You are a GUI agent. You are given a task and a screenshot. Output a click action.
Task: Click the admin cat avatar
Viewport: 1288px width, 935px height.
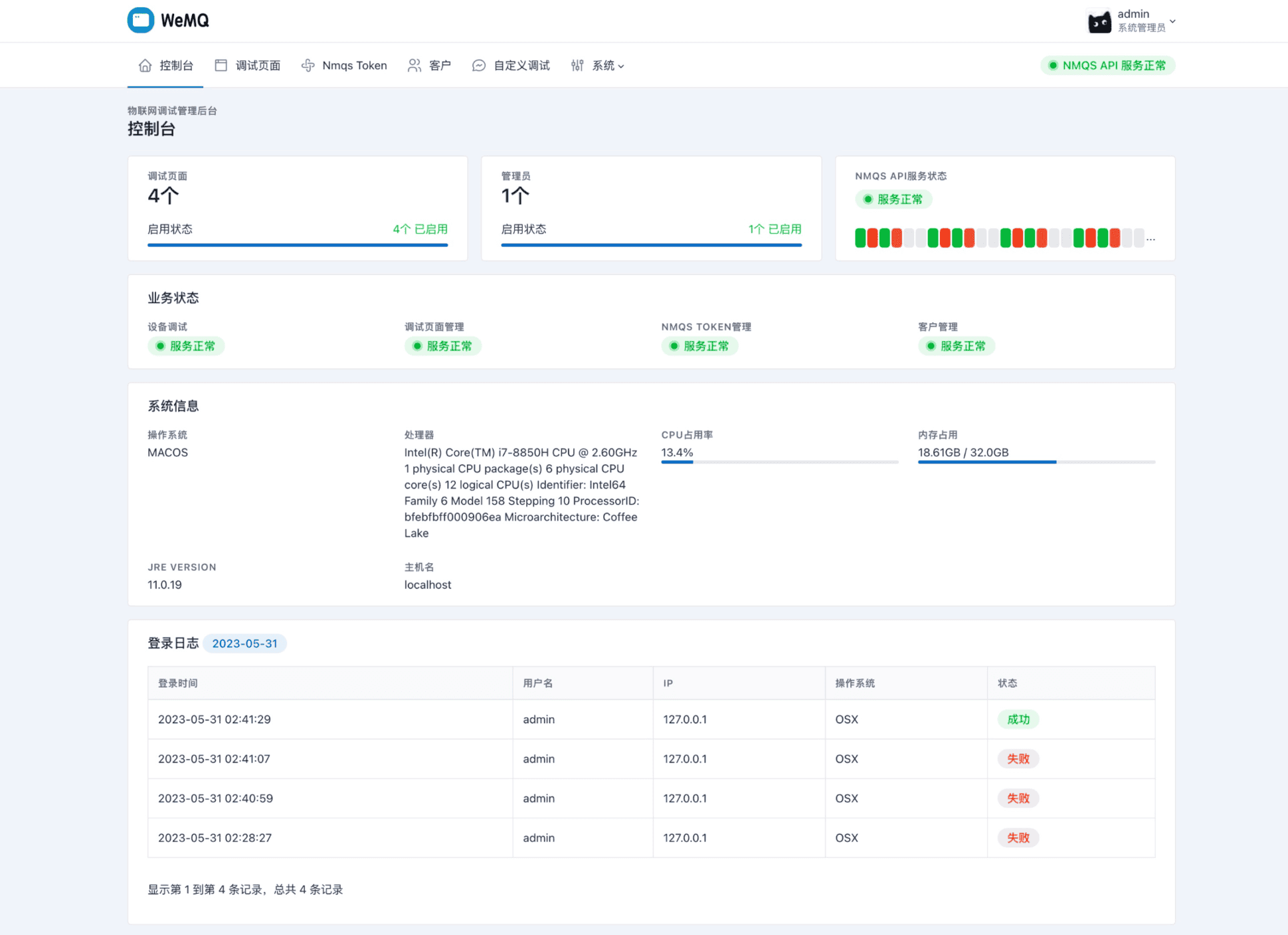[1099, 21]
